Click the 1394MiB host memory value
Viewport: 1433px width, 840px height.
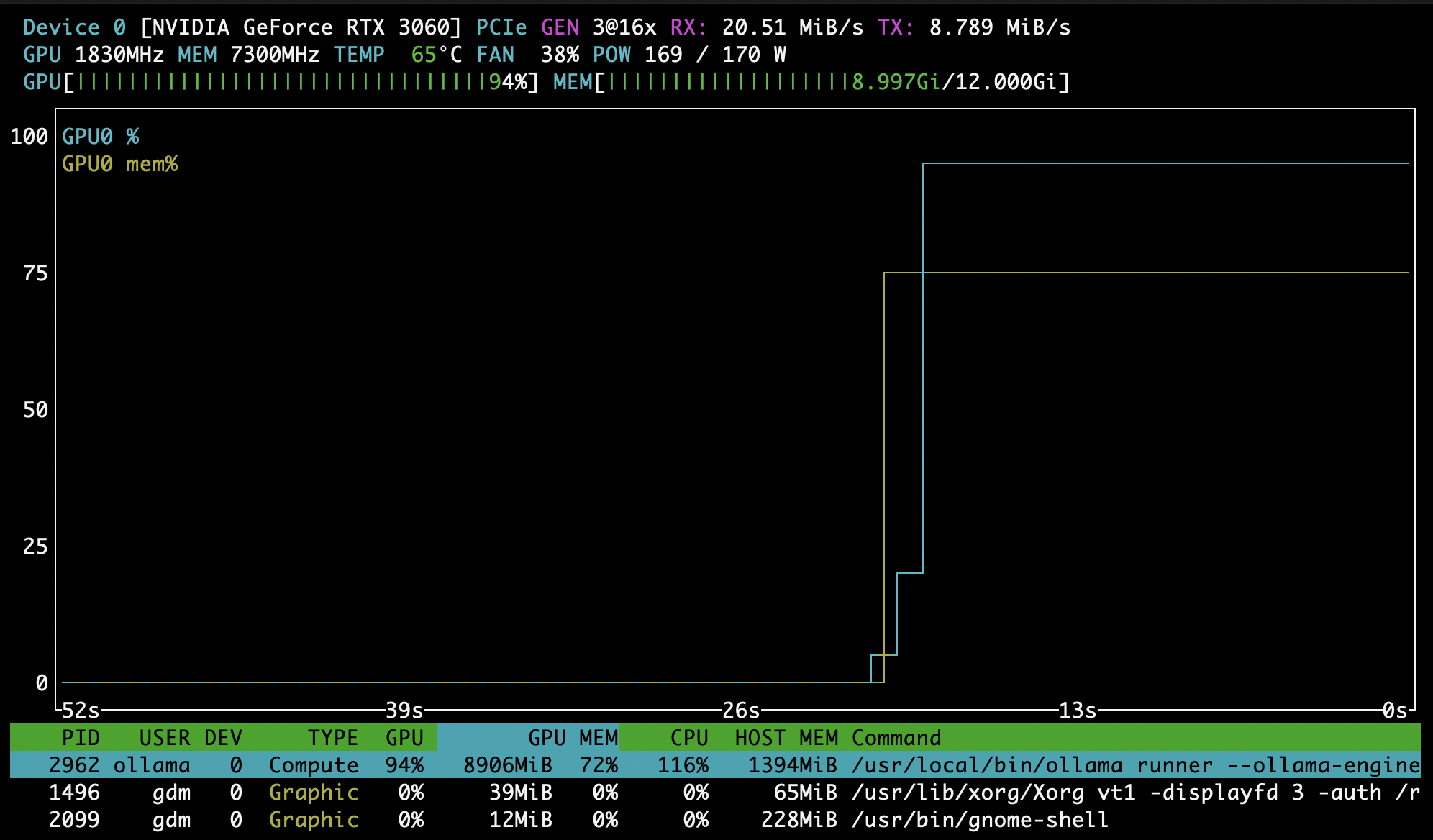(793, 765)
